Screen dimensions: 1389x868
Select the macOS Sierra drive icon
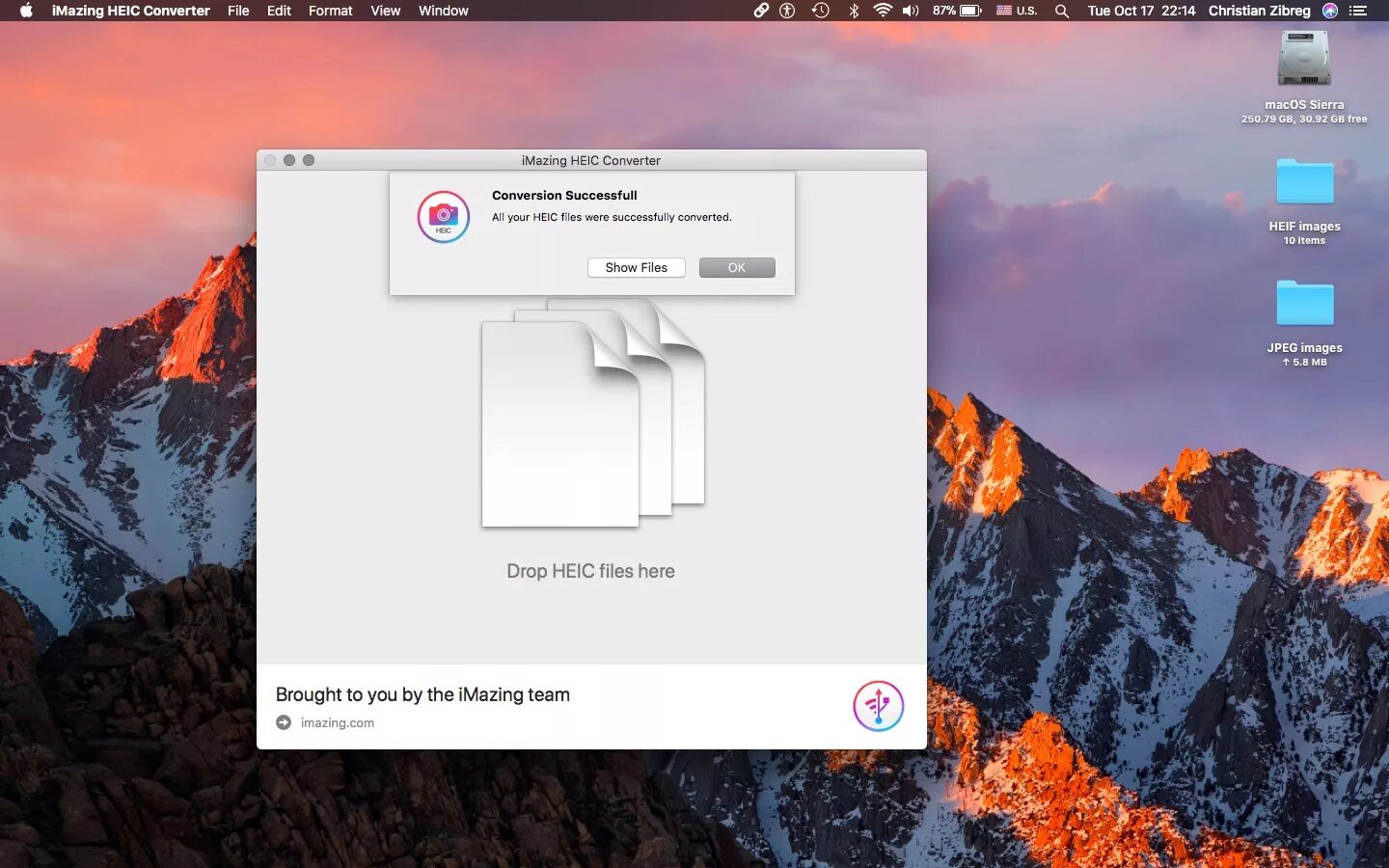(1304, 58)
